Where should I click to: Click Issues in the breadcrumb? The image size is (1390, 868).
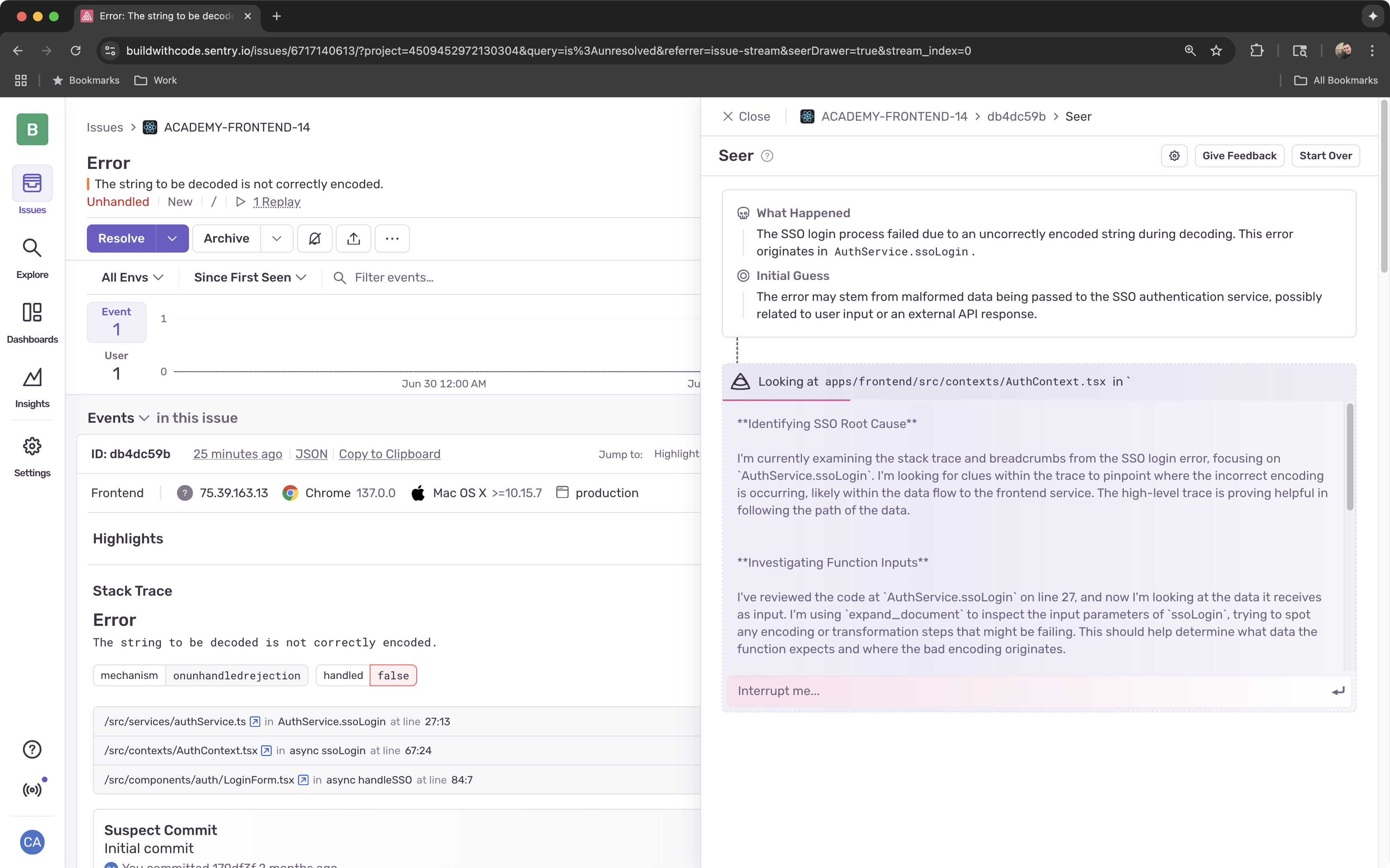pyautogui.click(x=105, y=128)
